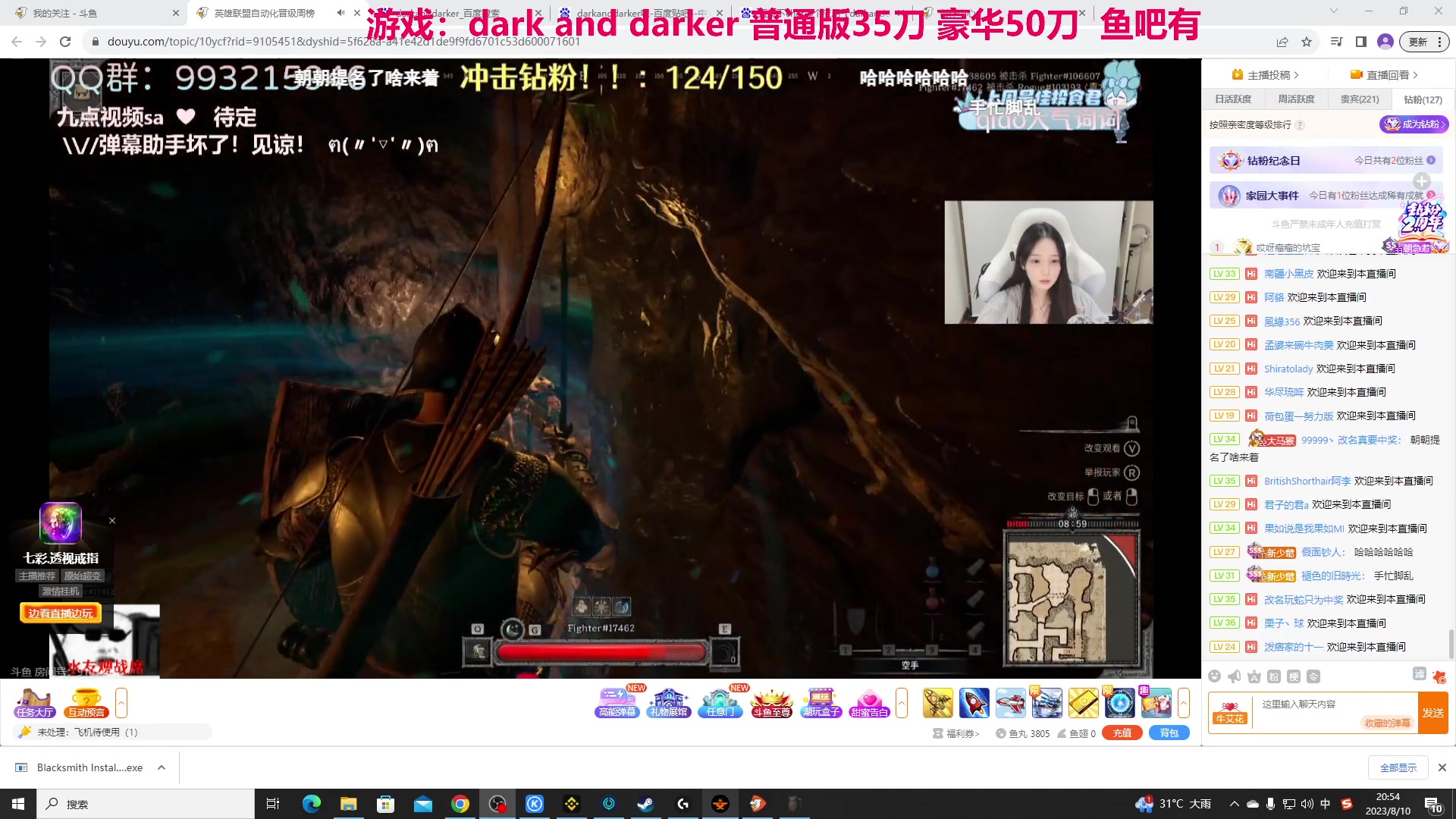The height and width of the screenshot is (819, 1456).
Task: Click the megaphone broadcast icon
Action: tap(1235, 676)
